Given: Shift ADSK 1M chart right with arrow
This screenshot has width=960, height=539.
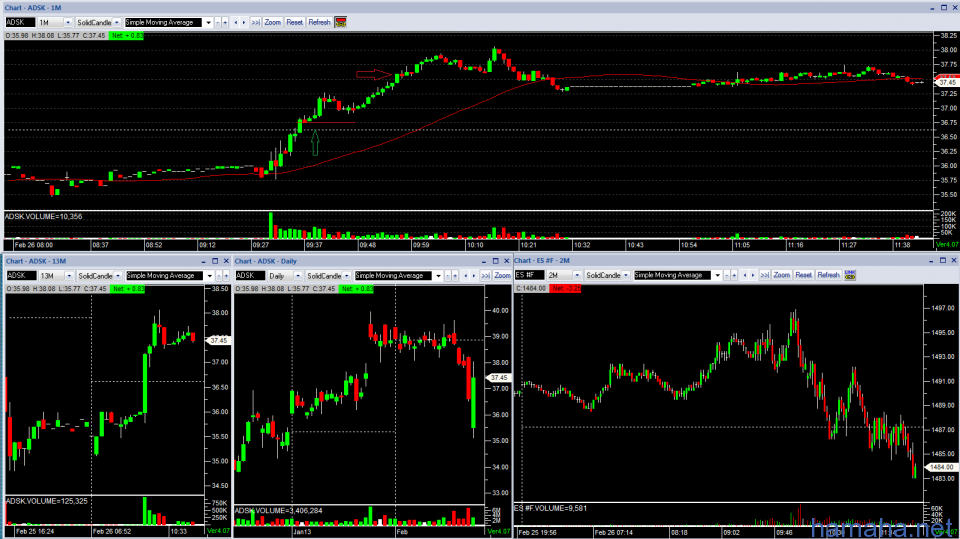Looking at the screenshot, I should 244,22.
